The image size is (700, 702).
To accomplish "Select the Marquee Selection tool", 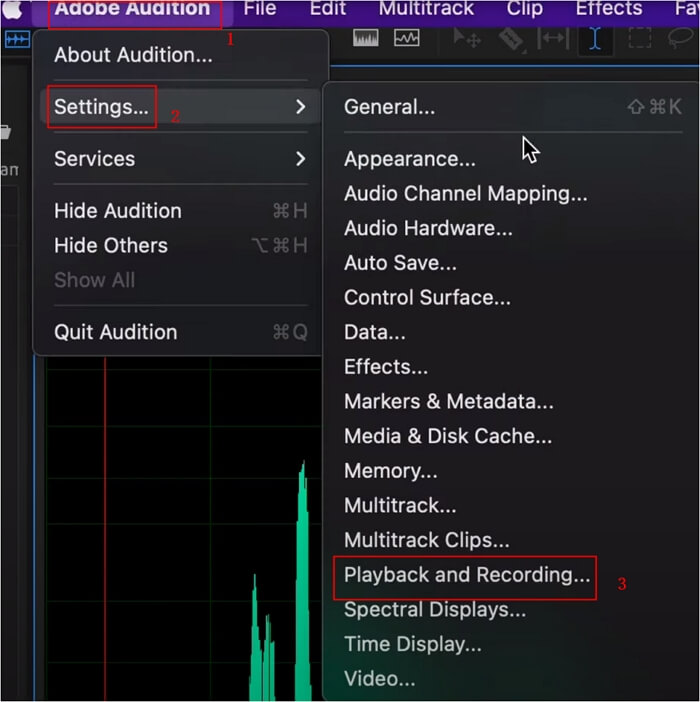I will (x=640, y=39).
